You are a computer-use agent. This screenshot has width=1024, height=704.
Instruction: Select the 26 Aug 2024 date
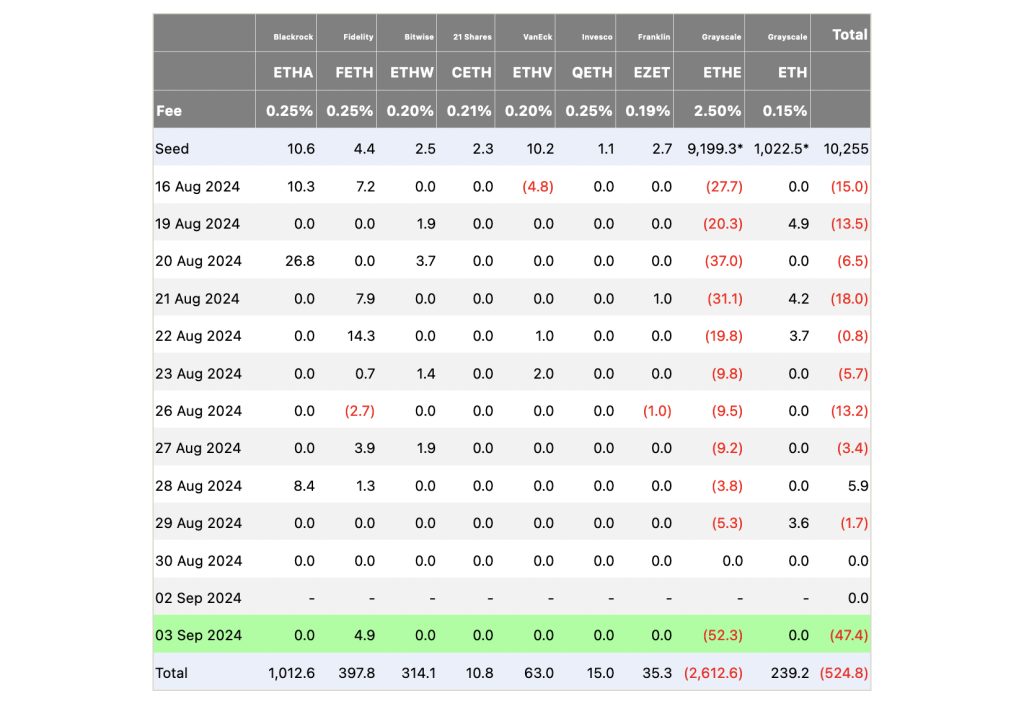[x=199, y=411]
